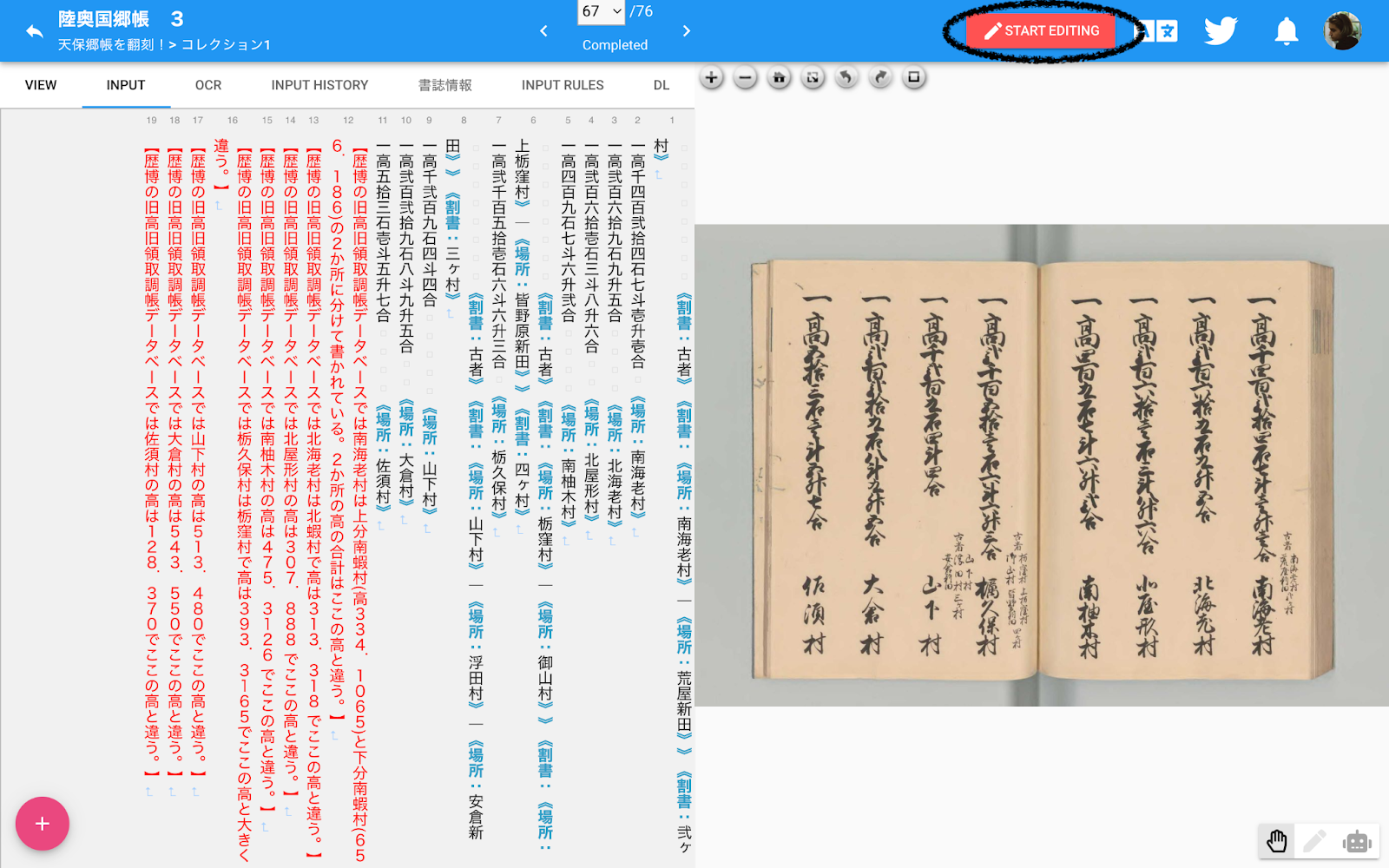Select the pencil annotate mode

[x=1315, y=841]
